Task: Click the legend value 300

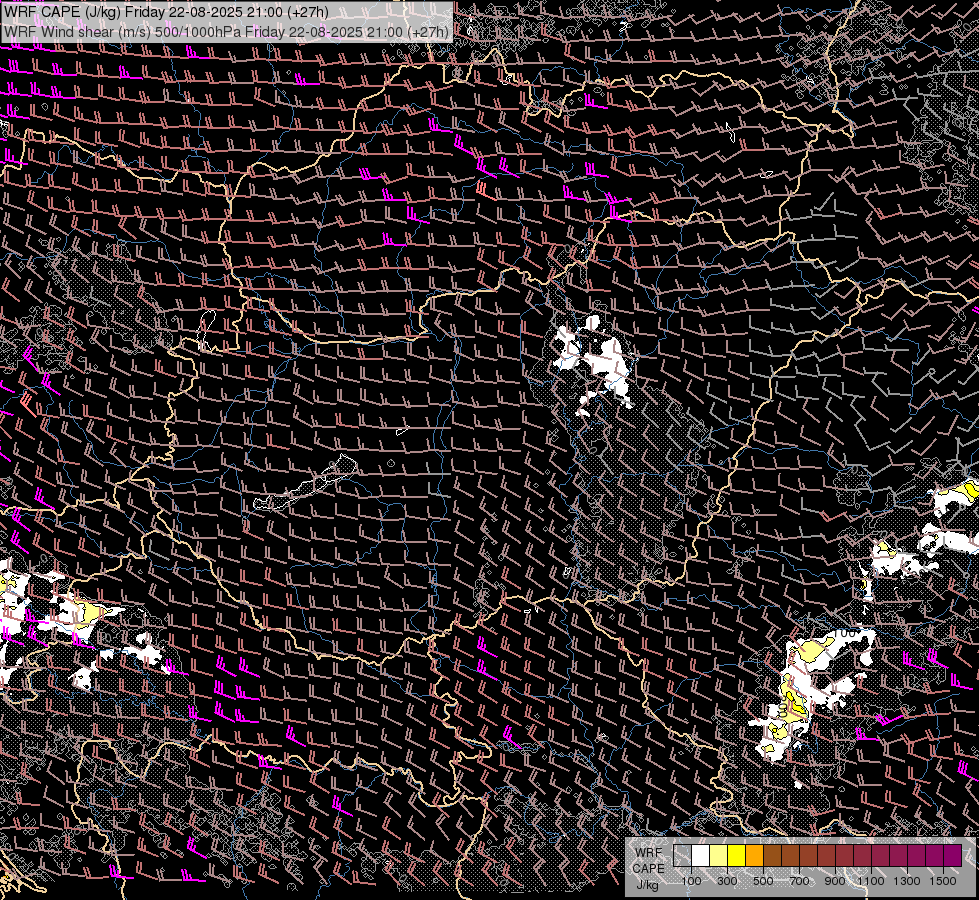Action: pos(727,881)
